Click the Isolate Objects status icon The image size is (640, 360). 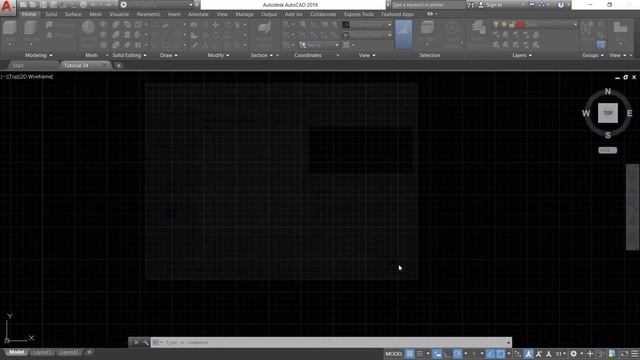click(x=601, y=354)
